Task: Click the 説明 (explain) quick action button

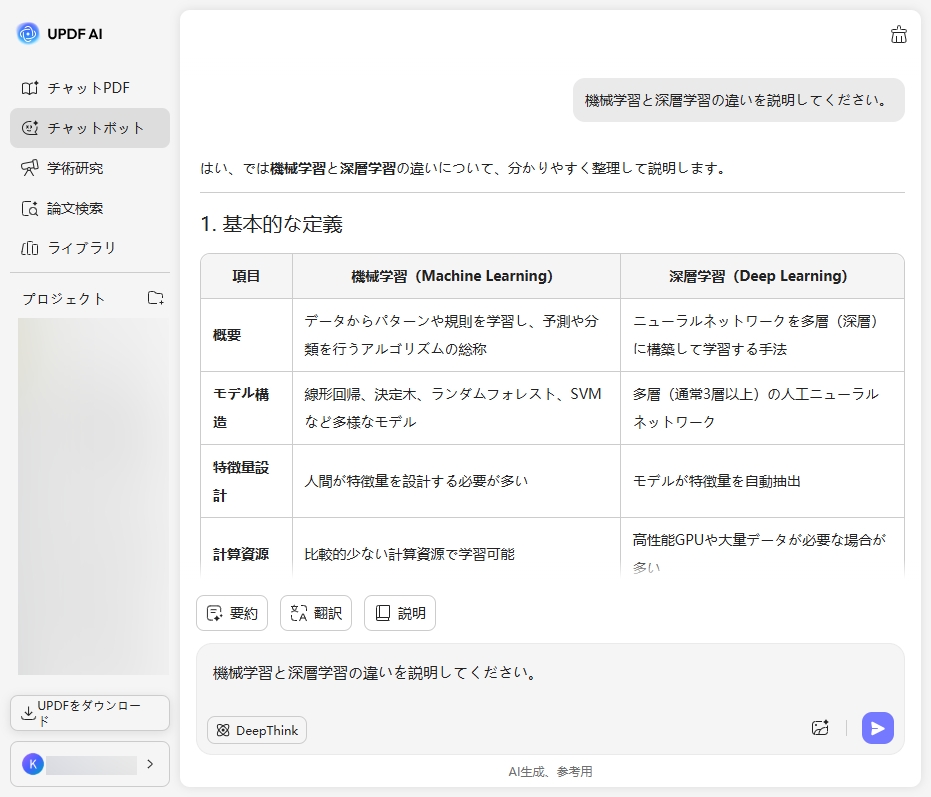Action: (x=399, y=613)
